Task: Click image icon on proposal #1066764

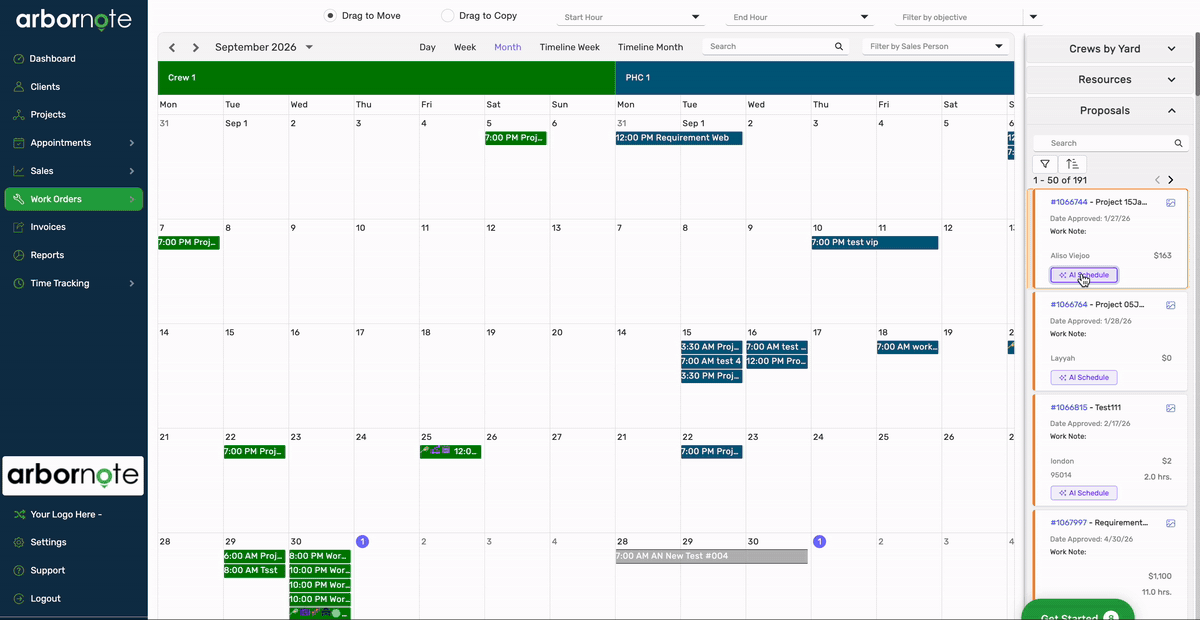Action: coord(1171,305)
